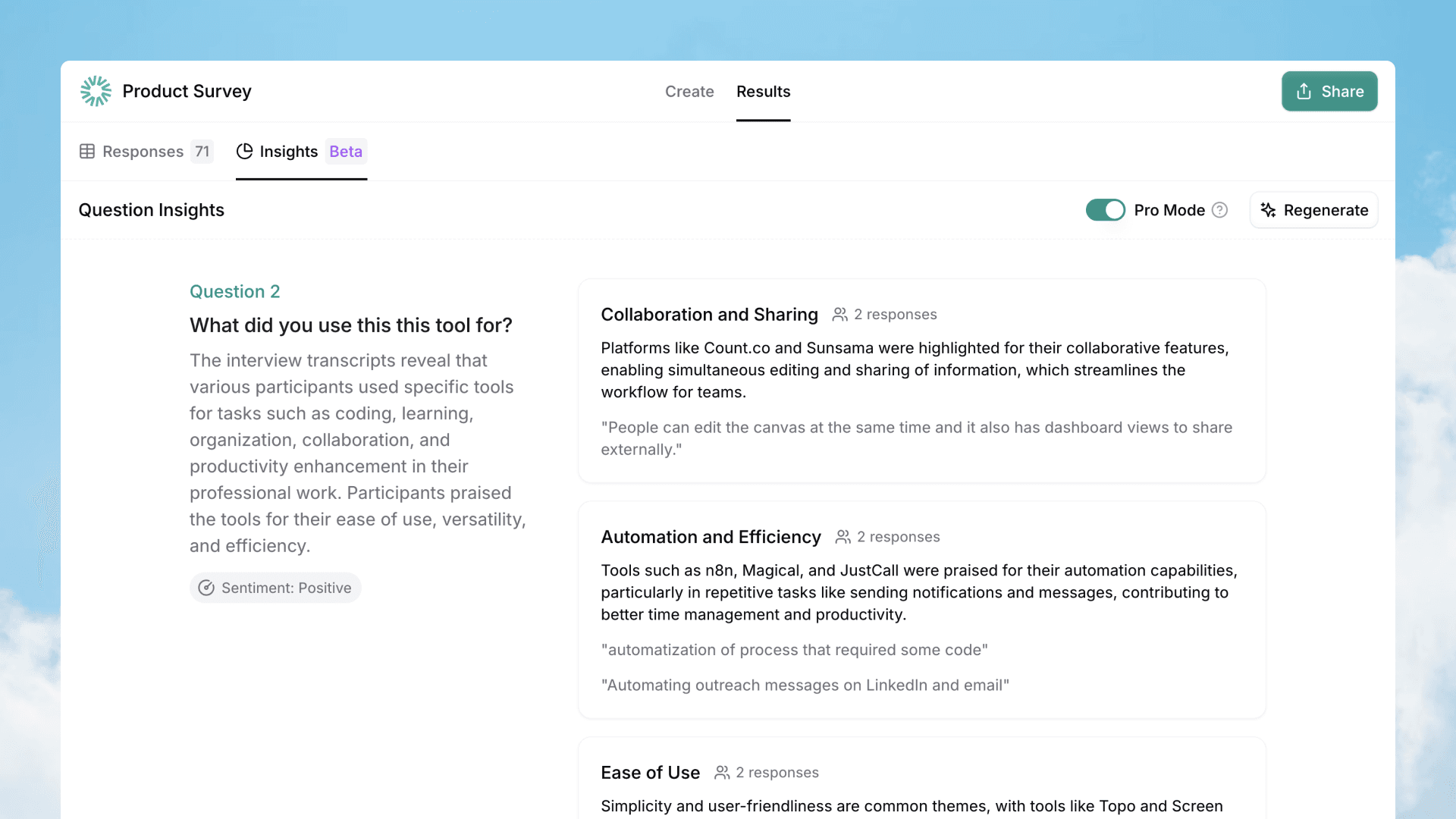Click the Share button
1456x819 pixels.
pos(1329,91)
